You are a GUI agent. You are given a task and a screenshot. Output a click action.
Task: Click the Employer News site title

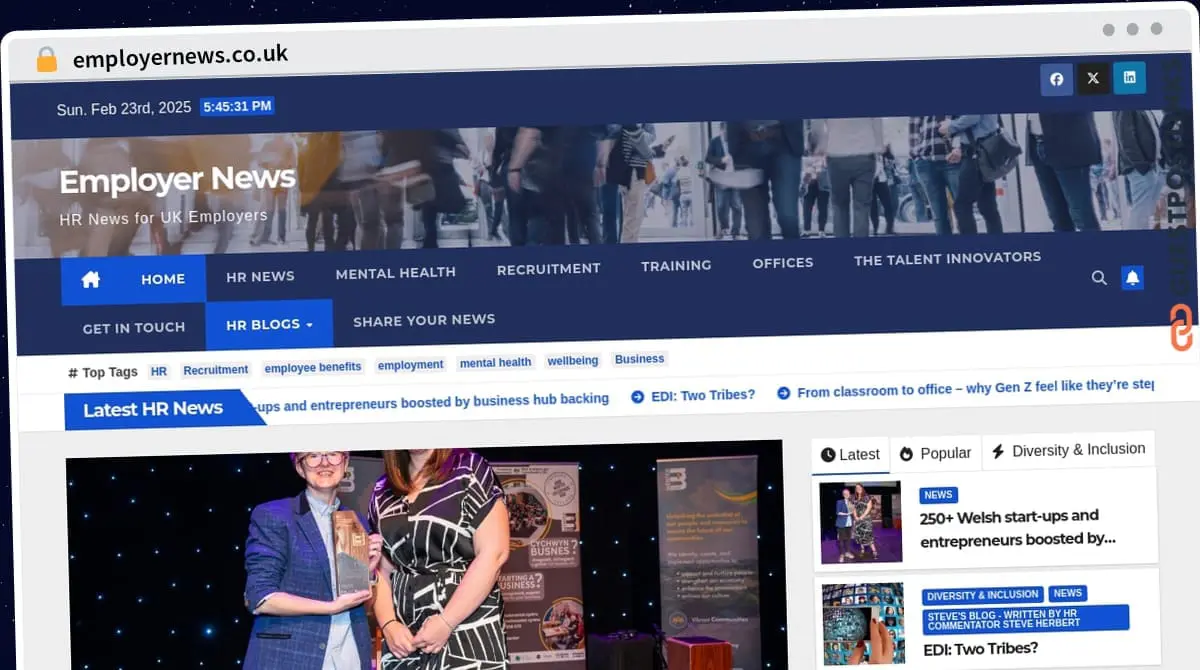(x=177, y=181)
